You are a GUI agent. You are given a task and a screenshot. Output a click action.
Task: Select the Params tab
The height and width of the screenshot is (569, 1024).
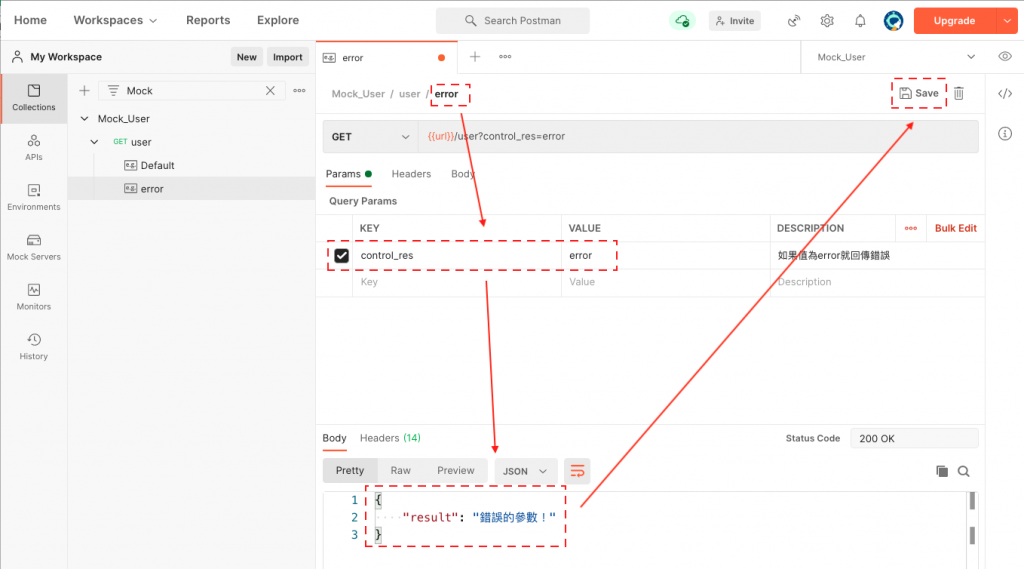[349, 174]
